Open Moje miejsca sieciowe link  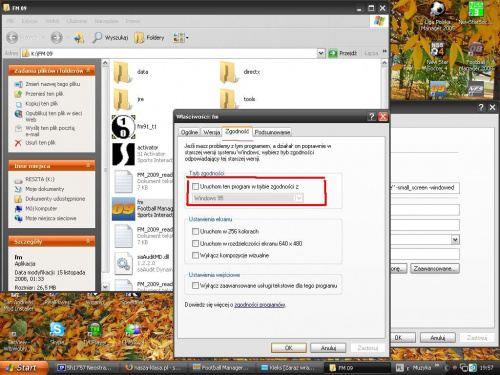51,218
